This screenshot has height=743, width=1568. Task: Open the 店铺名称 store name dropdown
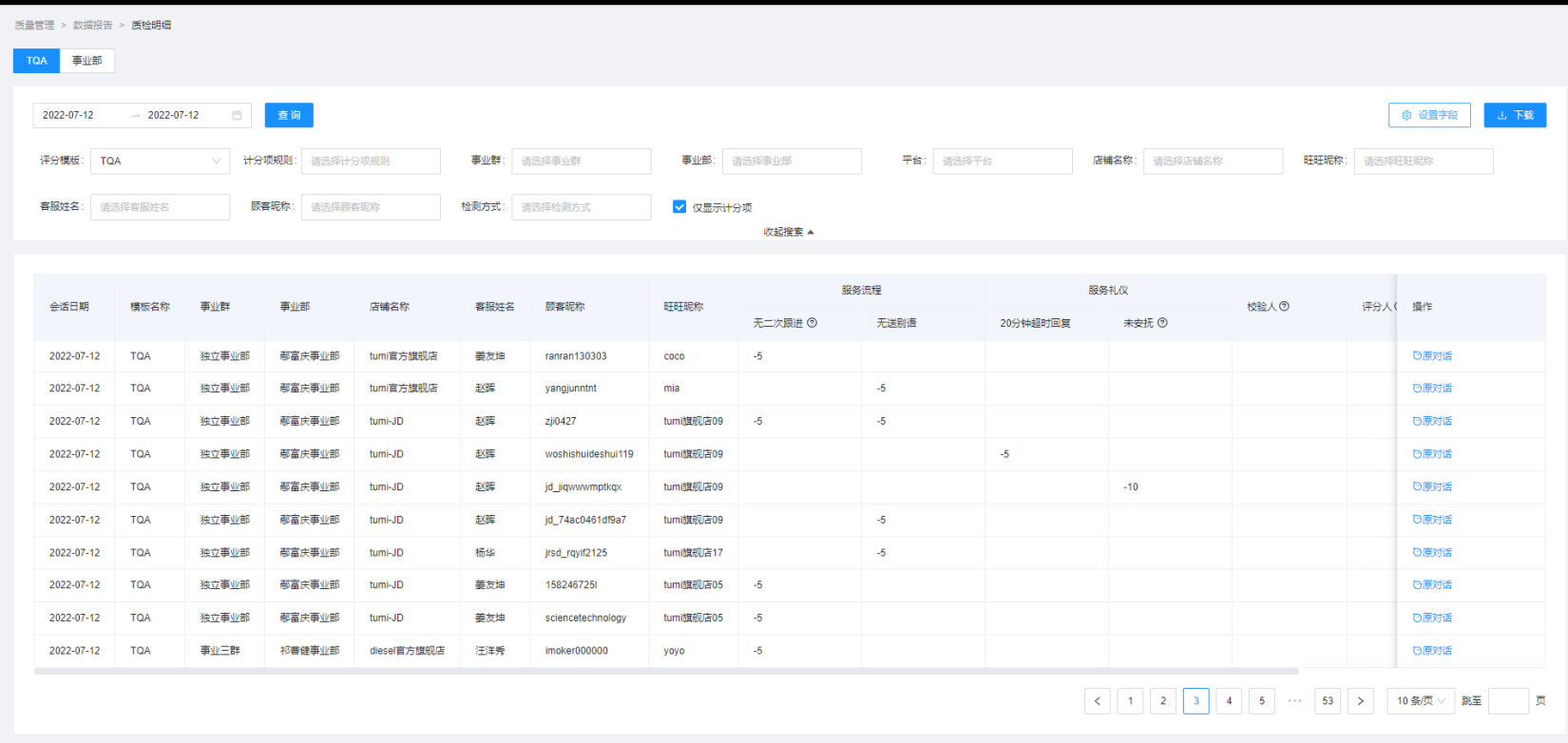coord(1214,162)
